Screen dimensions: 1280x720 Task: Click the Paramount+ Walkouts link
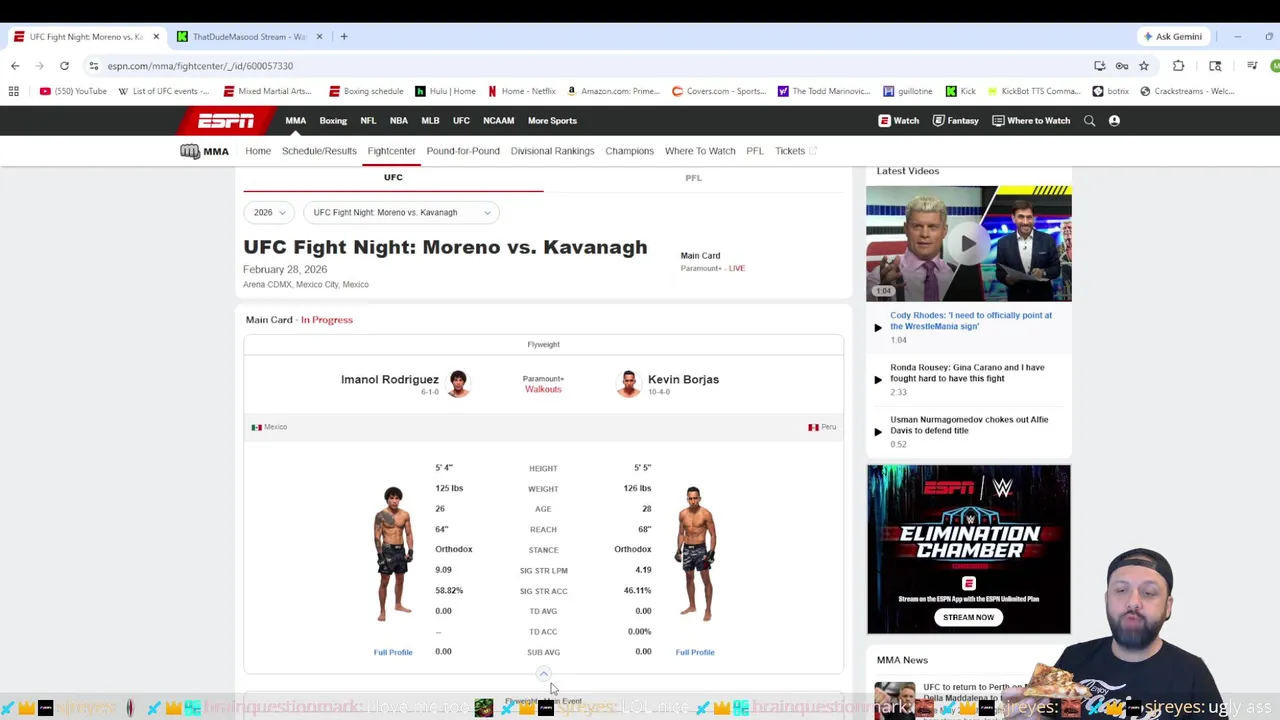click(543, 389)
